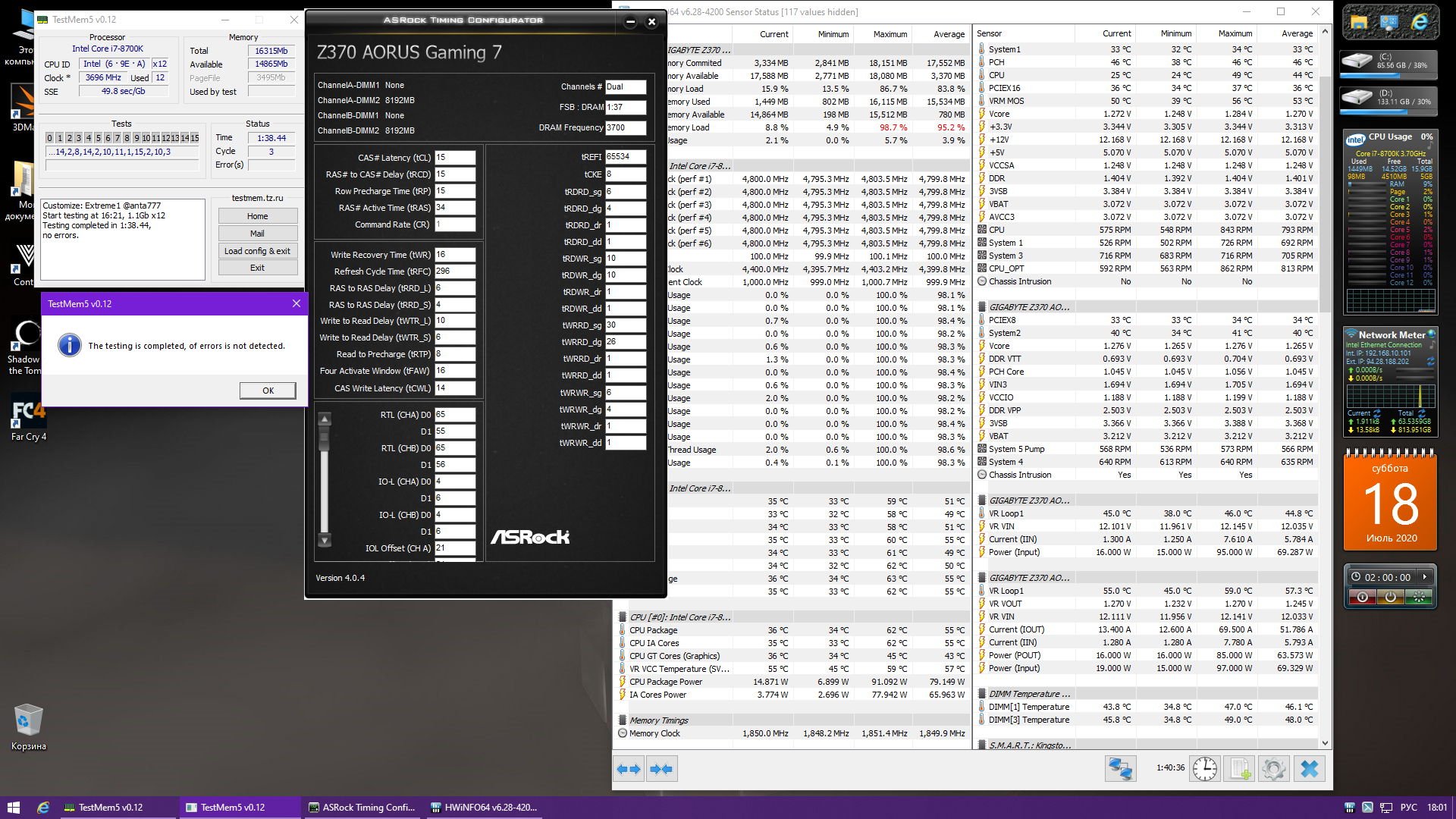1456x819 pixels.
Task: Click the Load config & exit button
Action: (257, 251)
